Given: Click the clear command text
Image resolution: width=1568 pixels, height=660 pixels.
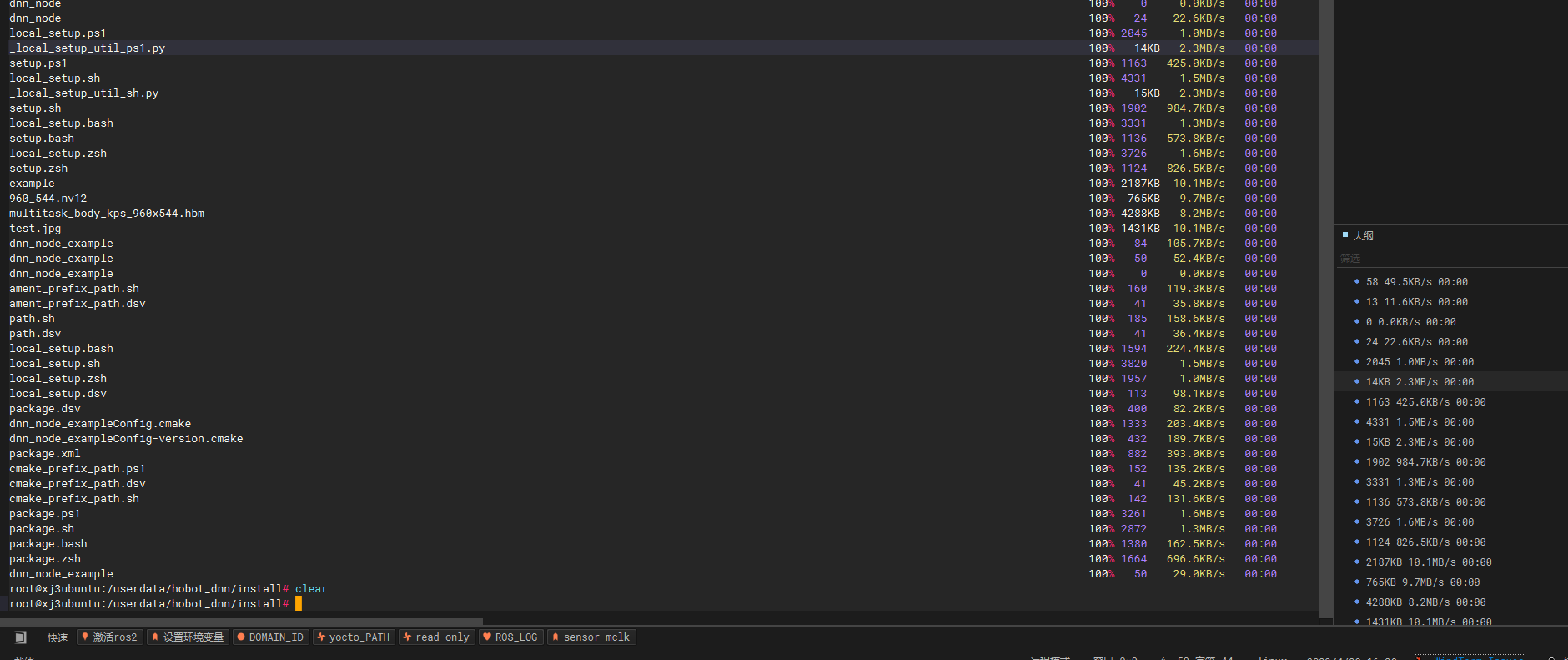Looking at the screenshot, I should 311,589.
